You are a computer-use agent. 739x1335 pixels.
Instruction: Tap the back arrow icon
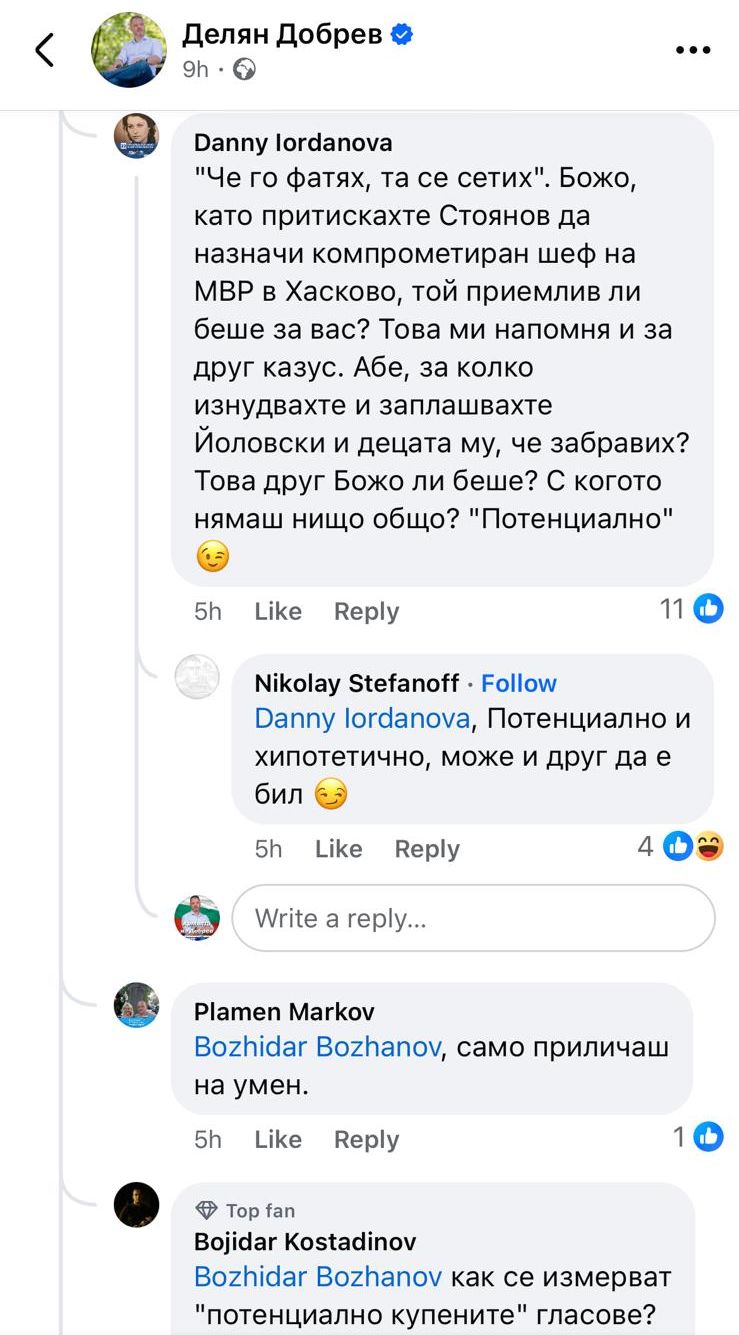click(44, 49)
